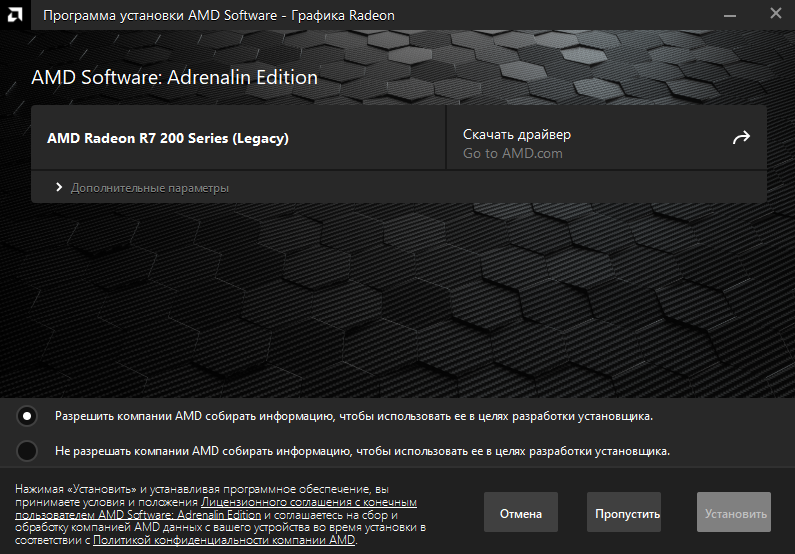The image size is (795, 554).
Task: Click the Скачать драйвер text
Action: [x=517, y=134]
